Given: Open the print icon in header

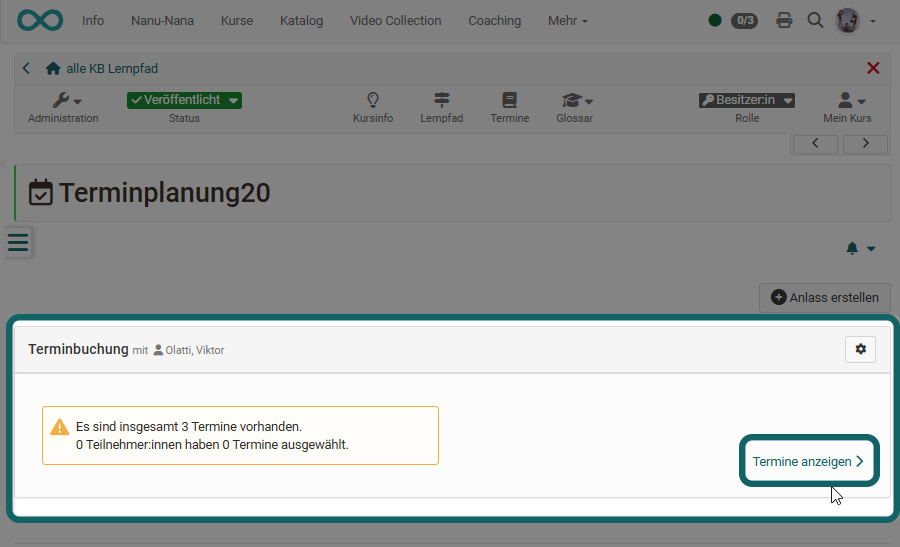Looking at the screenshot, I should point(784,20).
